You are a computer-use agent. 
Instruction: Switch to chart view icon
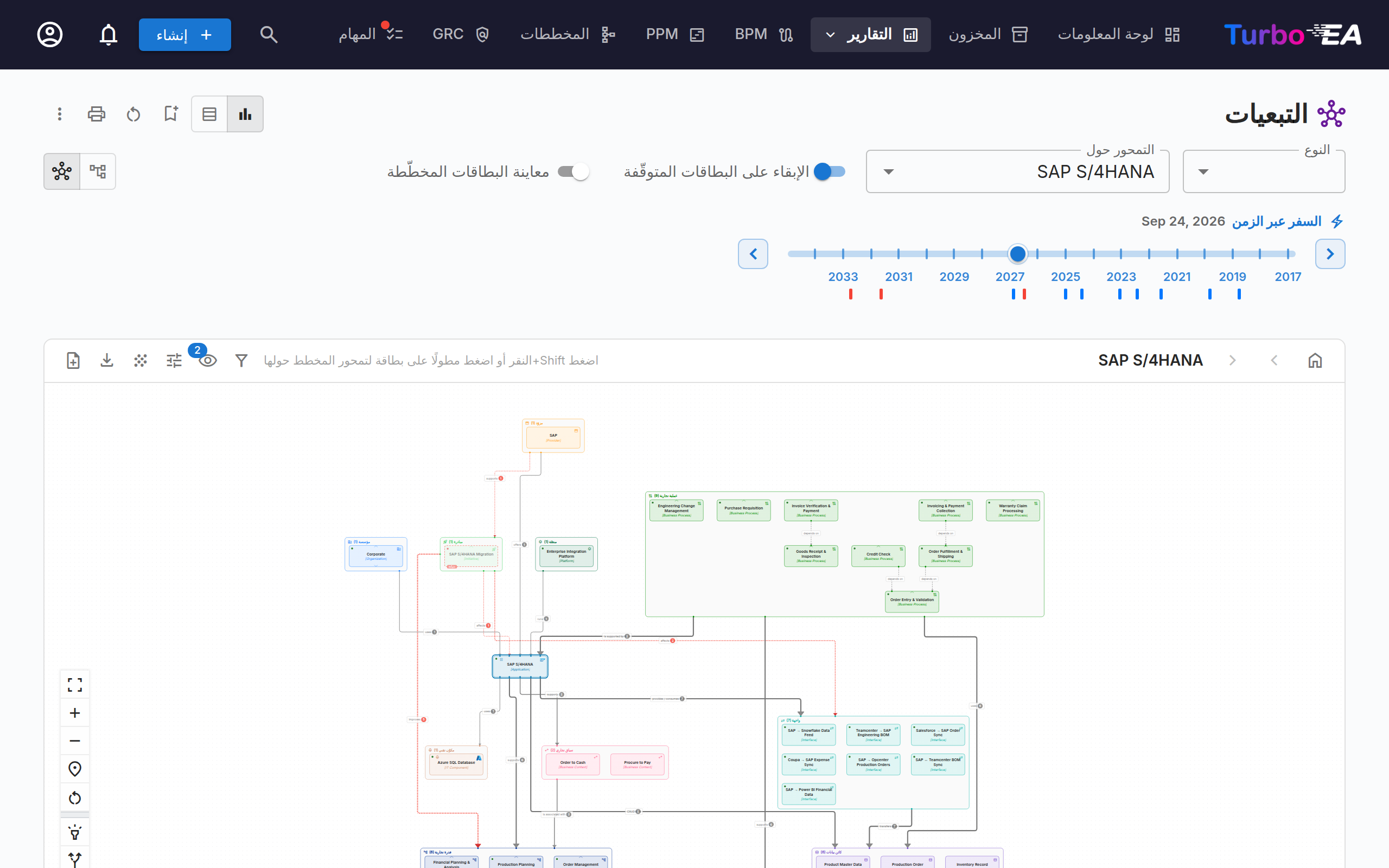[x=245, y=114]
